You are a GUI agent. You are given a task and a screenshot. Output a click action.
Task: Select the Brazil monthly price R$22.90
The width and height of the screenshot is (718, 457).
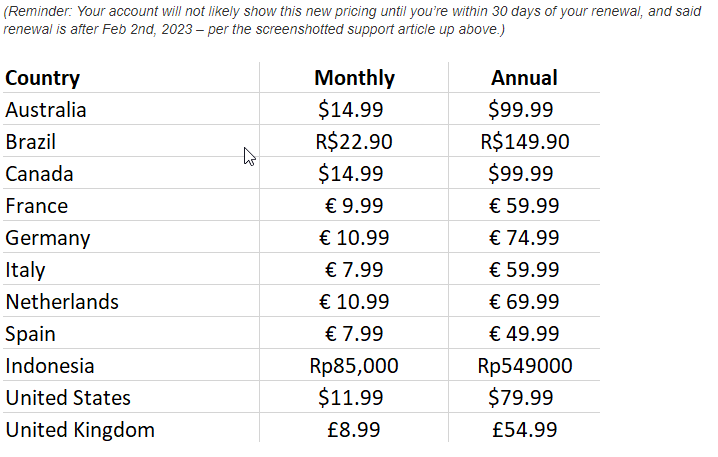[354, 142]
